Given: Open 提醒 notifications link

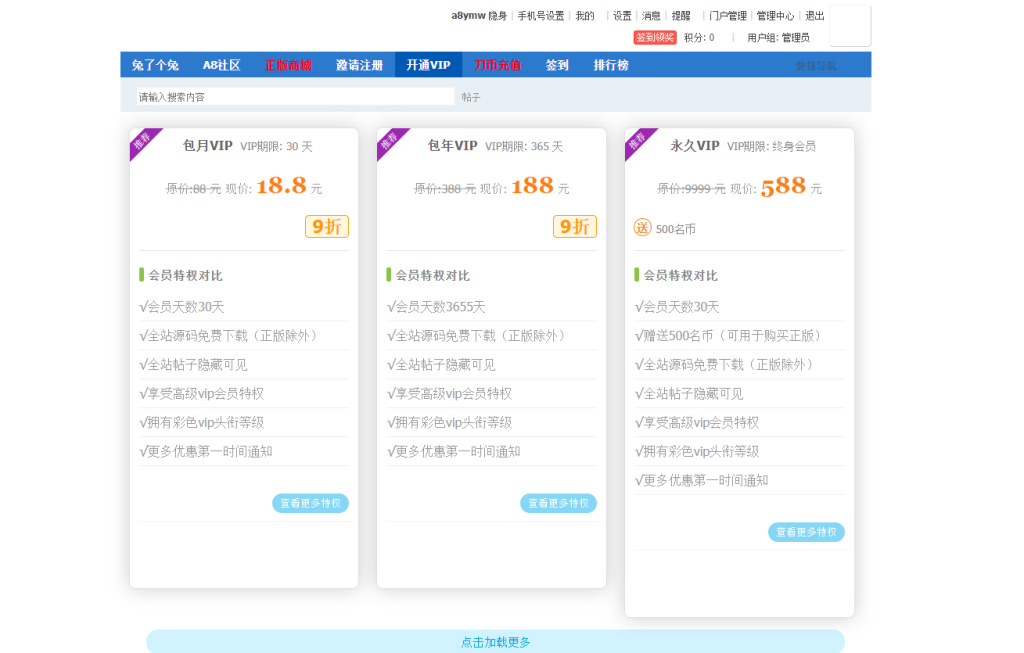Looking at the screenshot, I should [x=681, y=16].
